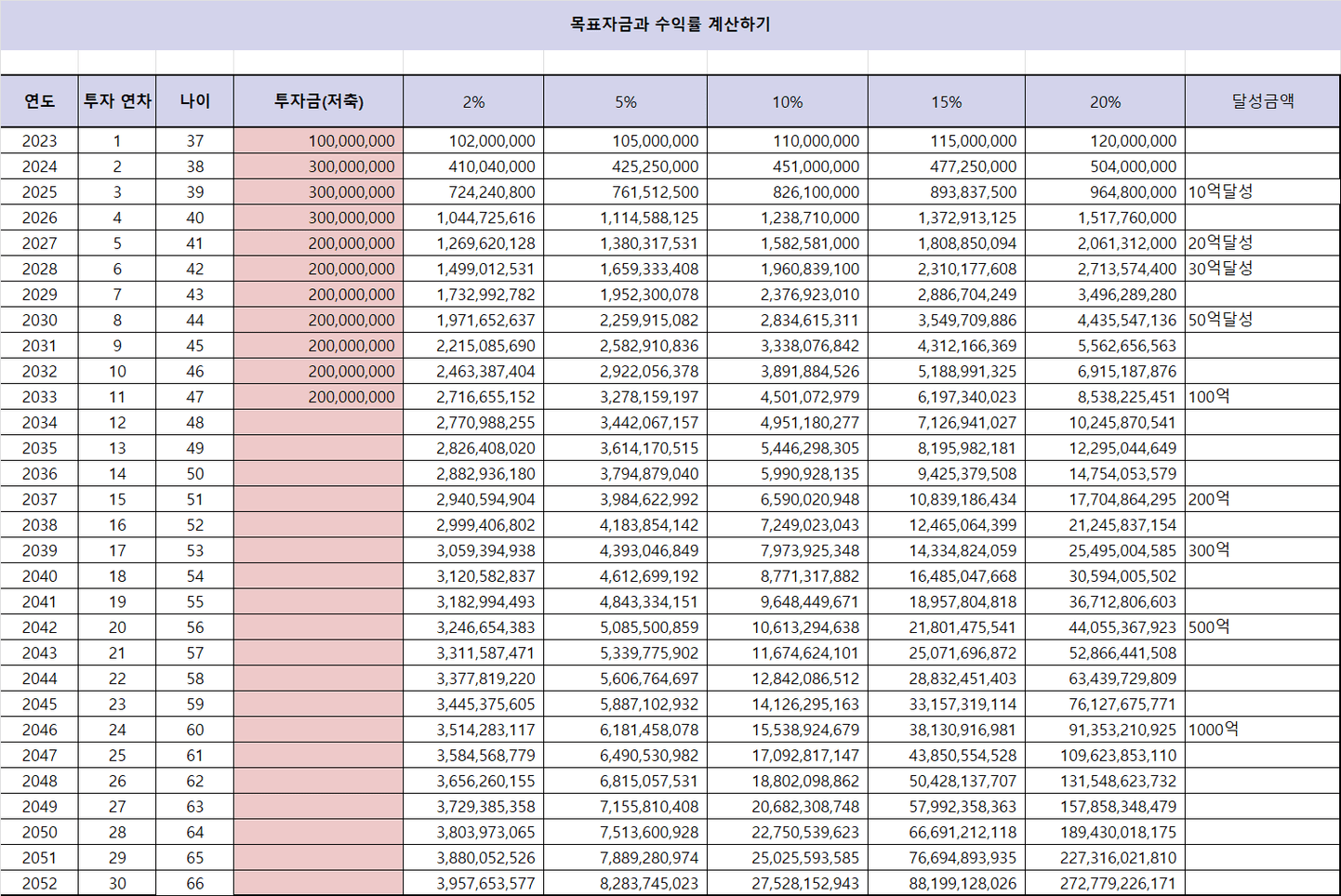Select the 3,957,653,577 cell
The height and width of the screenshot is (896, 1341).
tap(473, 884)
